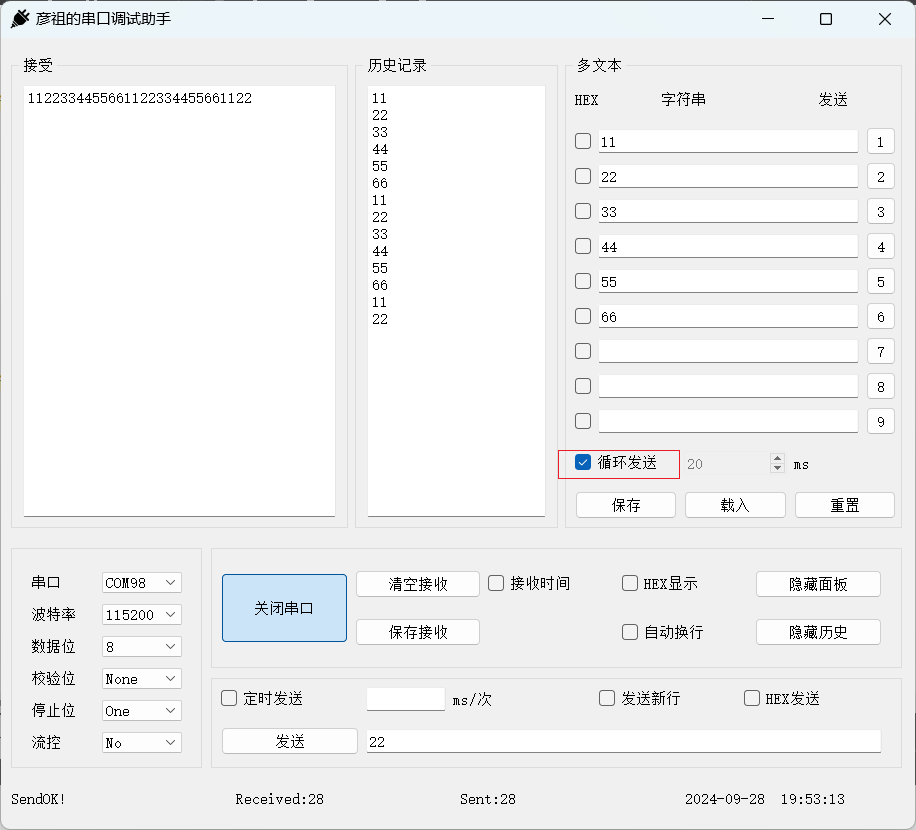Click the string input field containing 22
This screenshot has width=916, height=830.
click(x=728, y=177)
